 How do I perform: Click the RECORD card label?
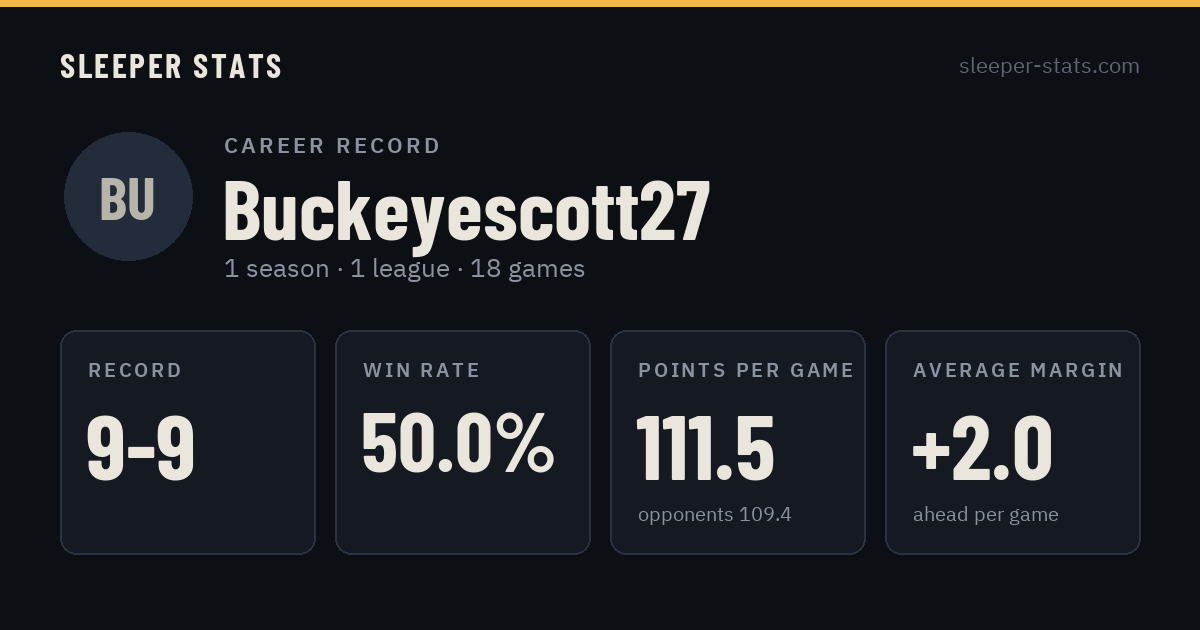135,371
